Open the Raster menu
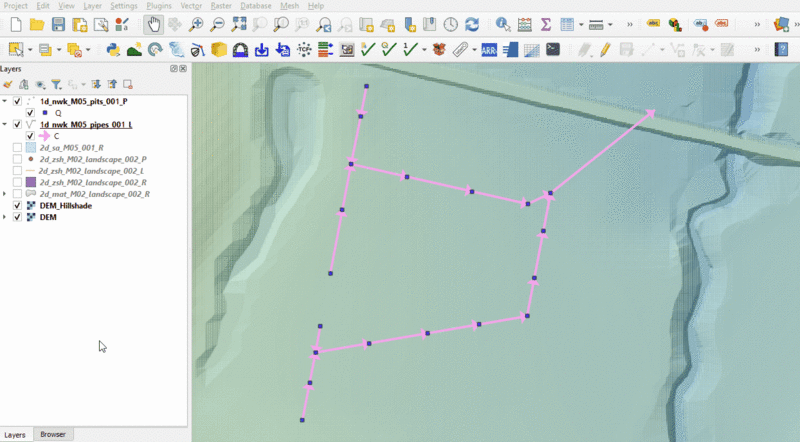The height and width of the screenshot is (442, 800). pos(223,6)
